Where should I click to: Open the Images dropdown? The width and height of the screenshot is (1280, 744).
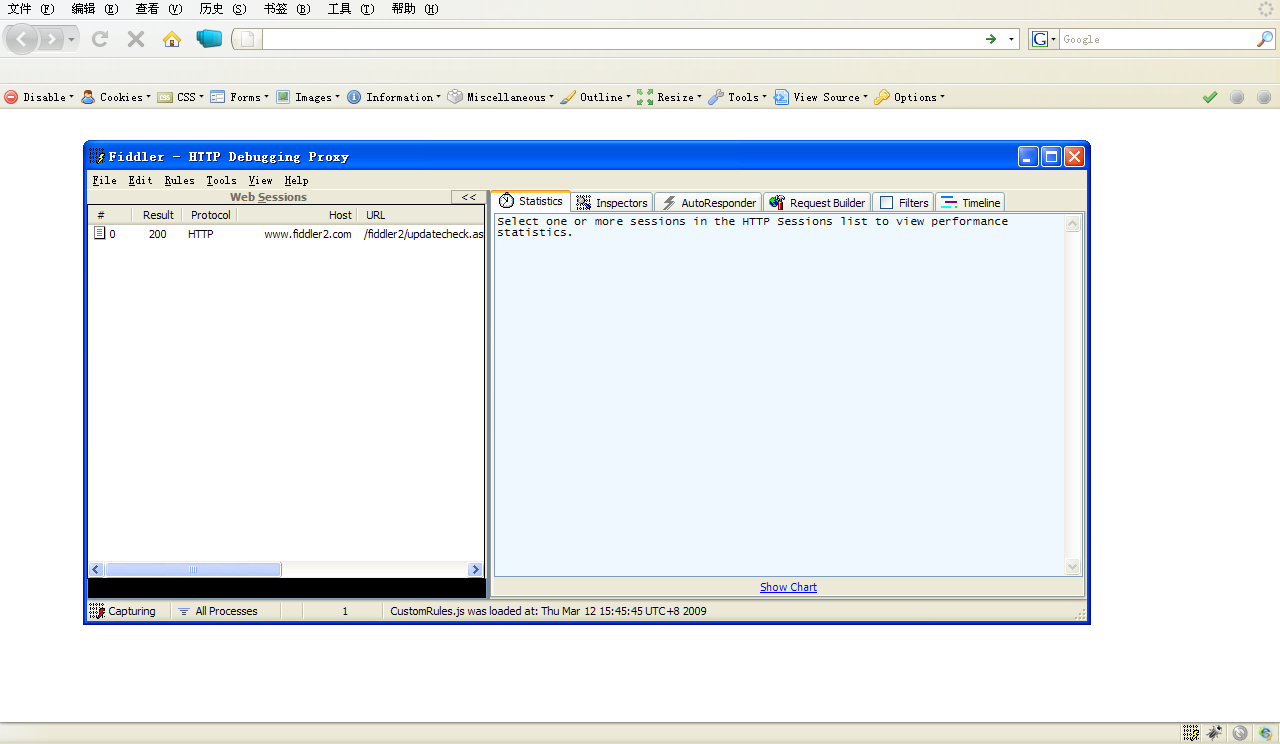click(x=308, y=97)
